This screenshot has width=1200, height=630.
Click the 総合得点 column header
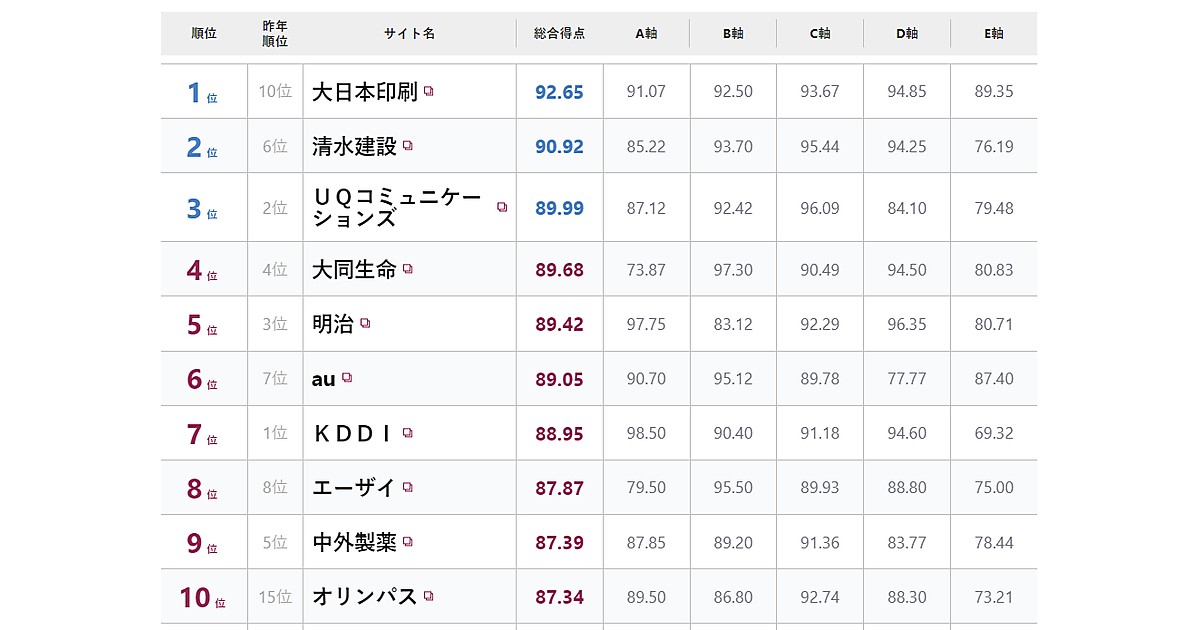tap(560, 33)
